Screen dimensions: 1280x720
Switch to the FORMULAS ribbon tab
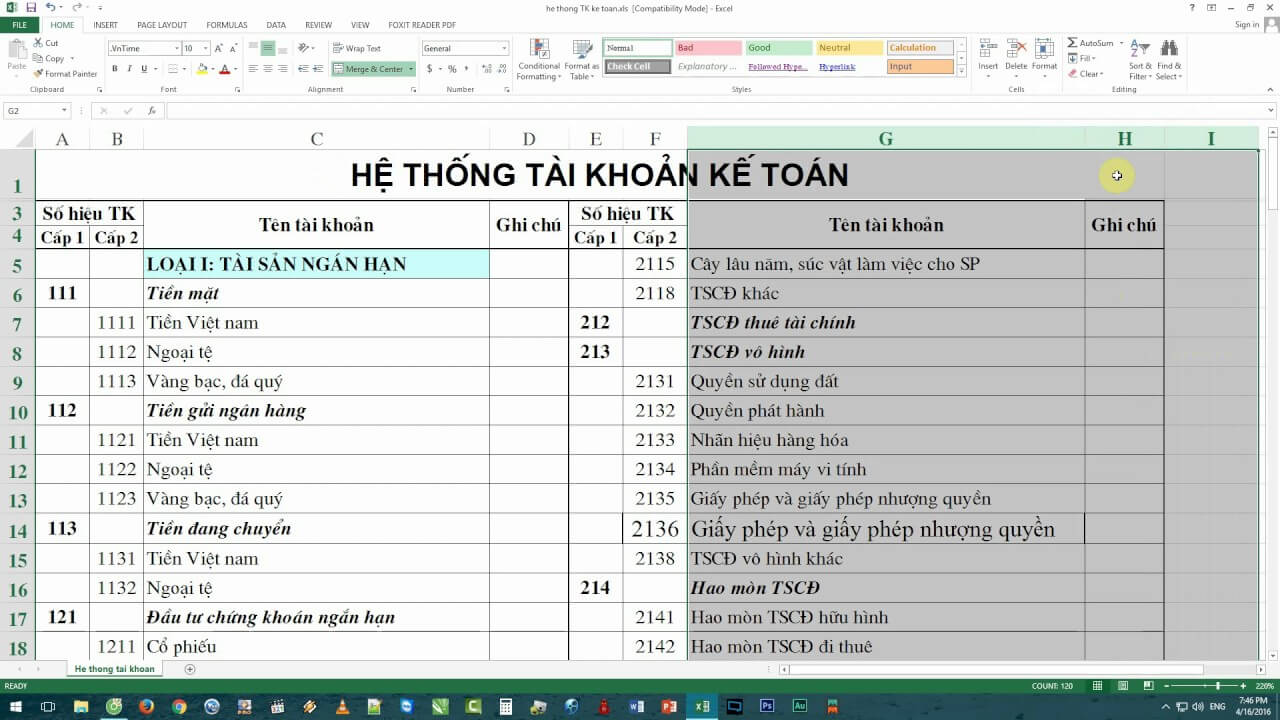[x=226, y=25]
